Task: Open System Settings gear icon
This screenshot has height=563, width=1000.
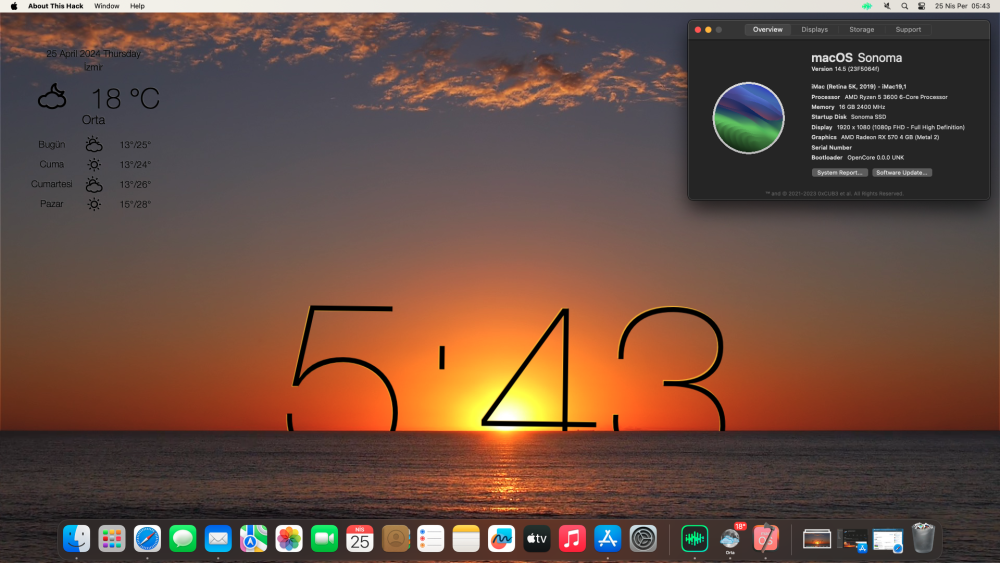Action: click(643, 539)
